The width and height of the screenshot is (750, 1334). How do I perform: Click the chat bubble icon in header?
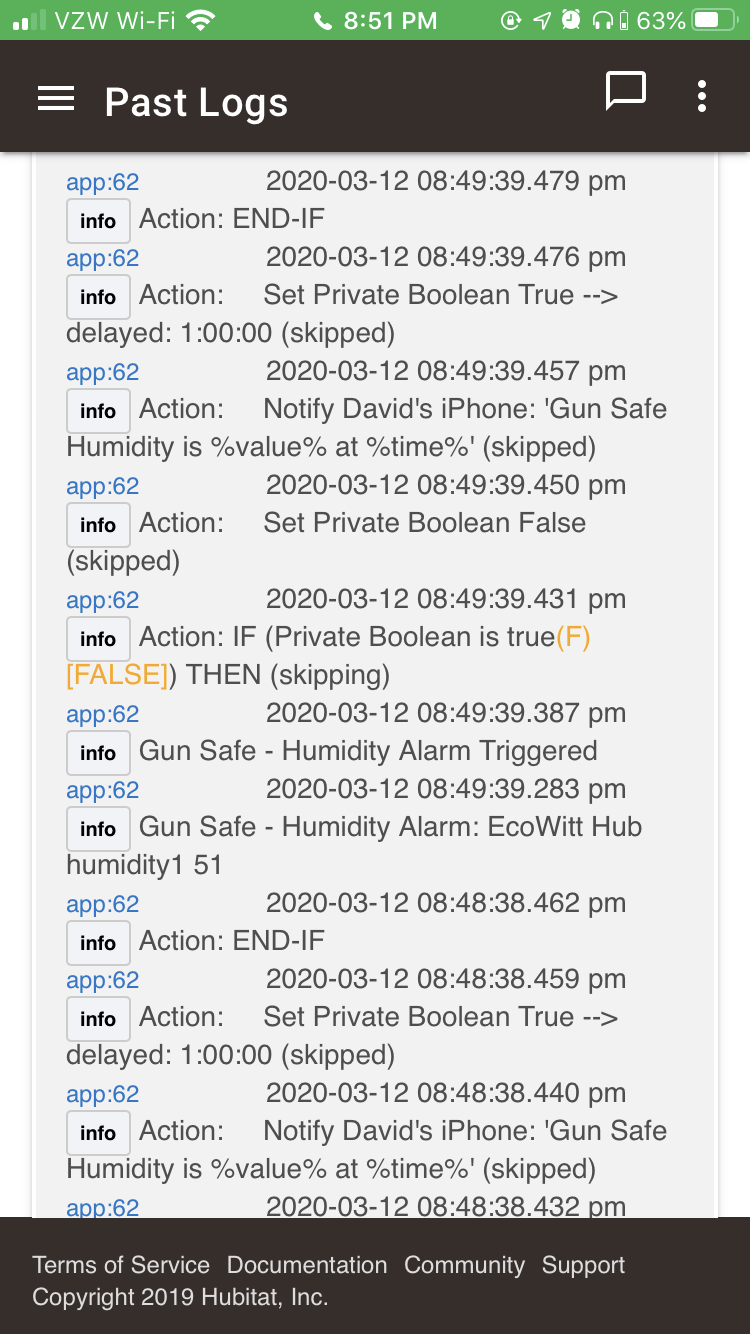click(x=626, y=92)
